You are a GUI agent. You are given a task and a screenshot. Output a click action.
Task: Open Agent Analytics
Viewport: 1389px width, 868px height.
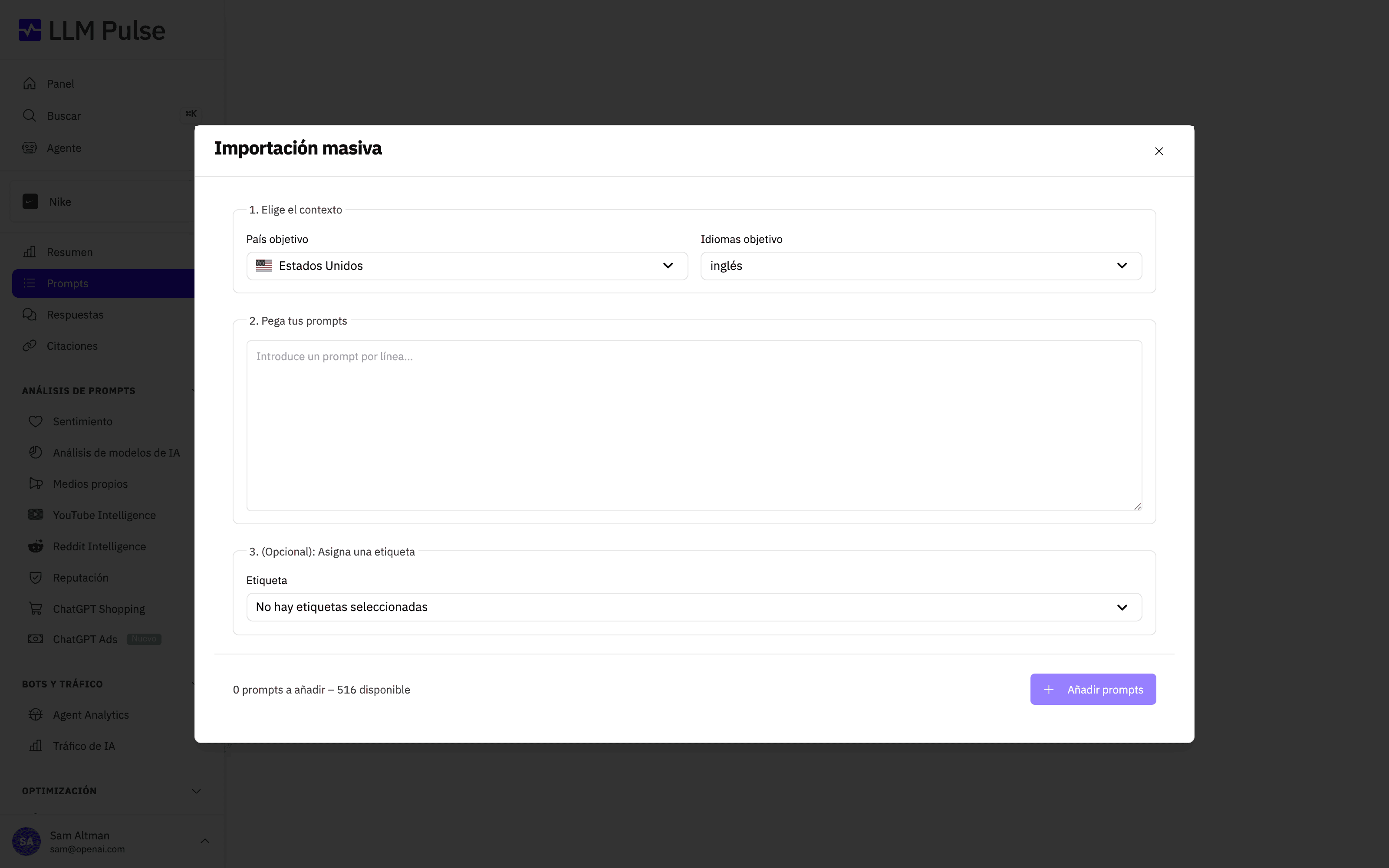click(91, 715)
